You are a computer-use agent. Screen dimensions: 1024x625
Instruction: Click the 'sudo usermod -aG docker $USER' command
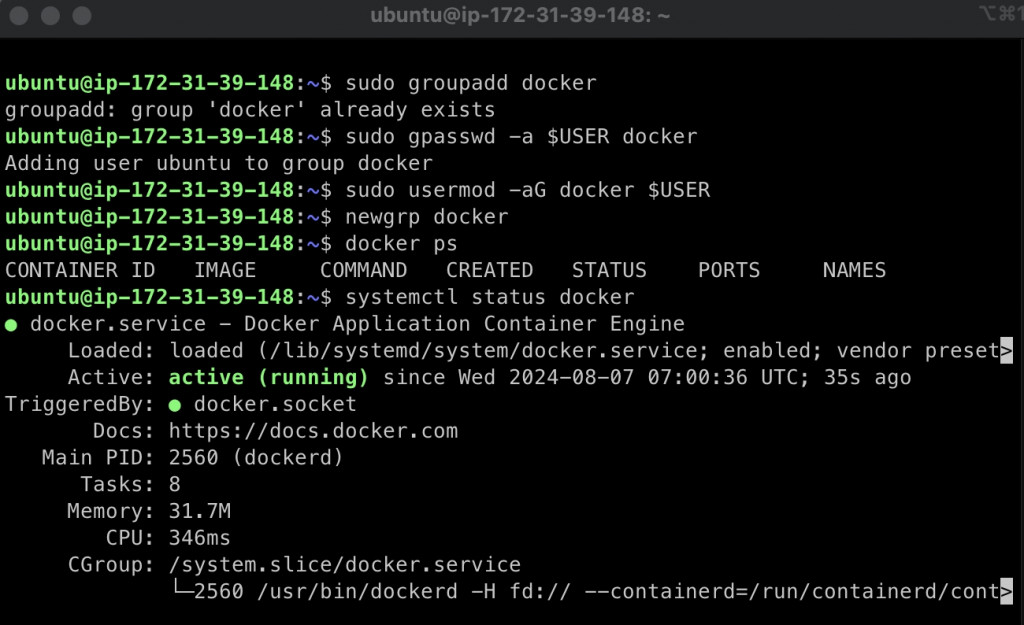click(x=528, y=190)
